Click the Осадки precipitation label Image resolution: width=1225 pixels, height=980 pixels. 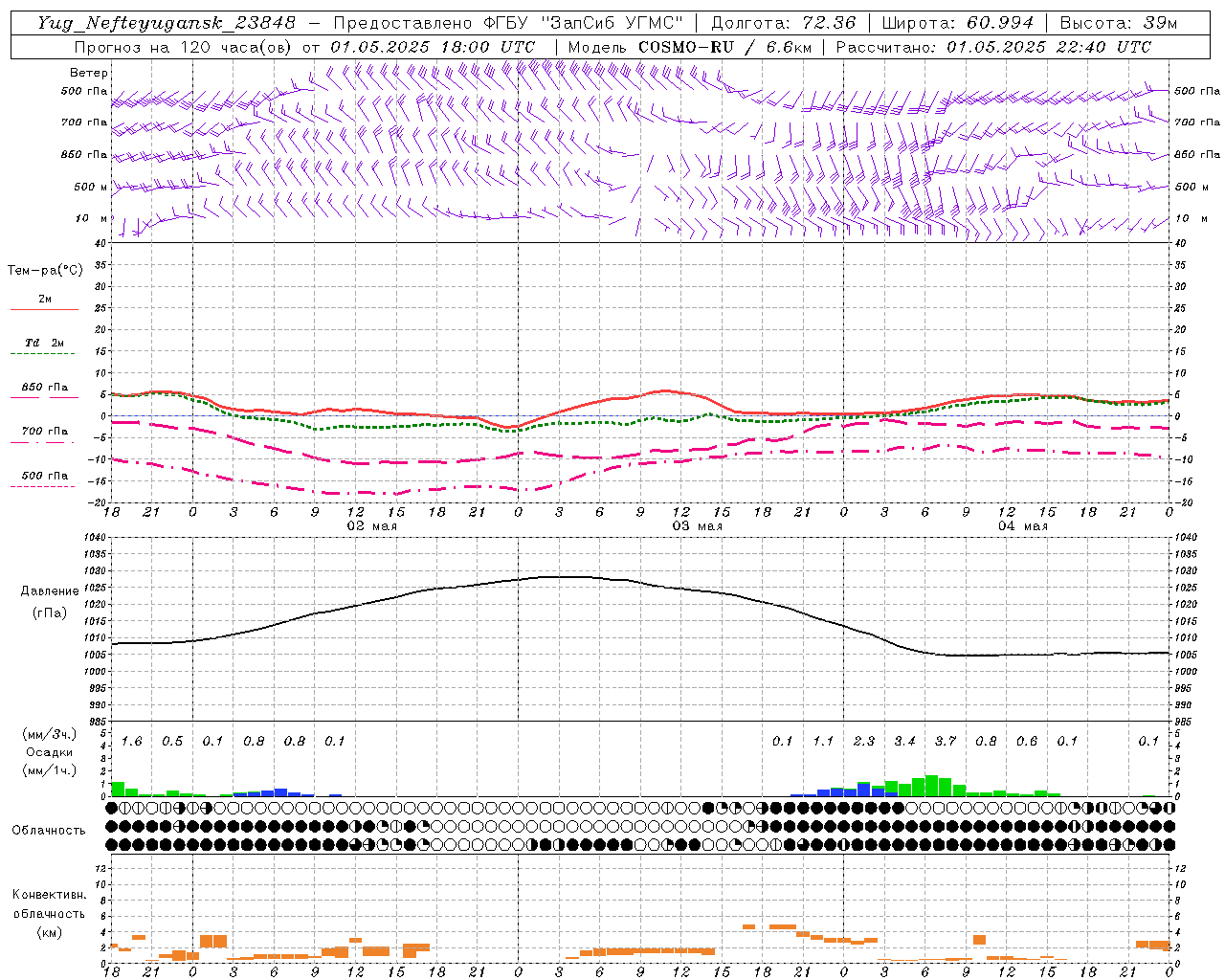[x=49, y=752]
